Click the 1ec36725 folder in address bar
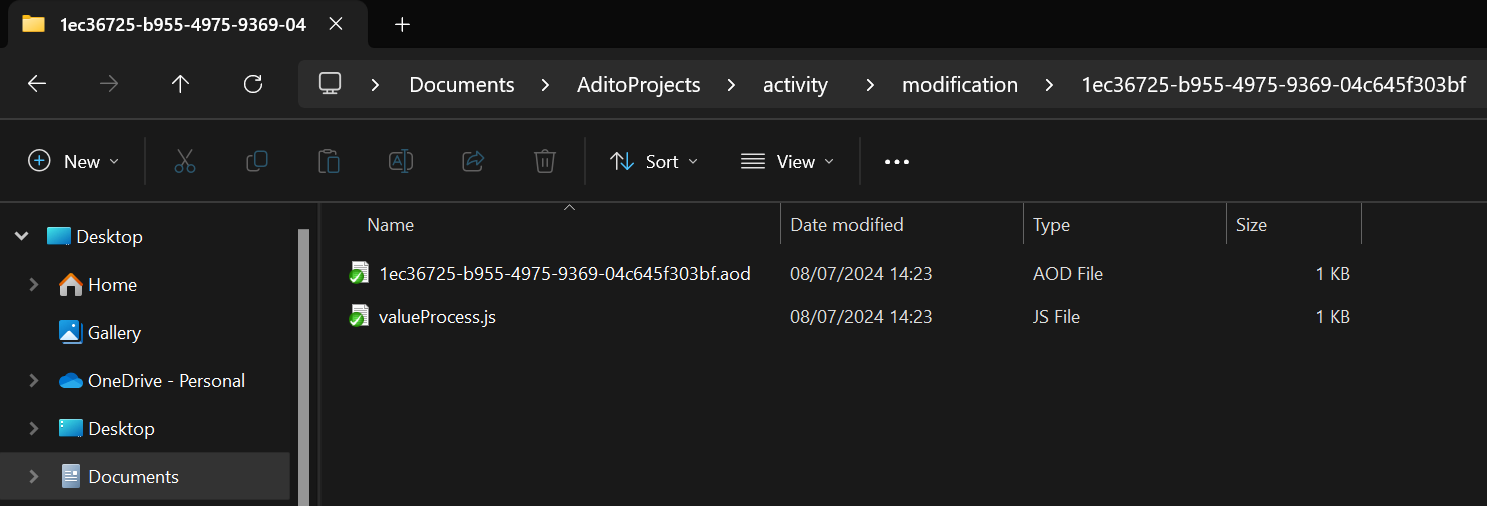Screen dimensions: 1487x506 pos(1274,85)
